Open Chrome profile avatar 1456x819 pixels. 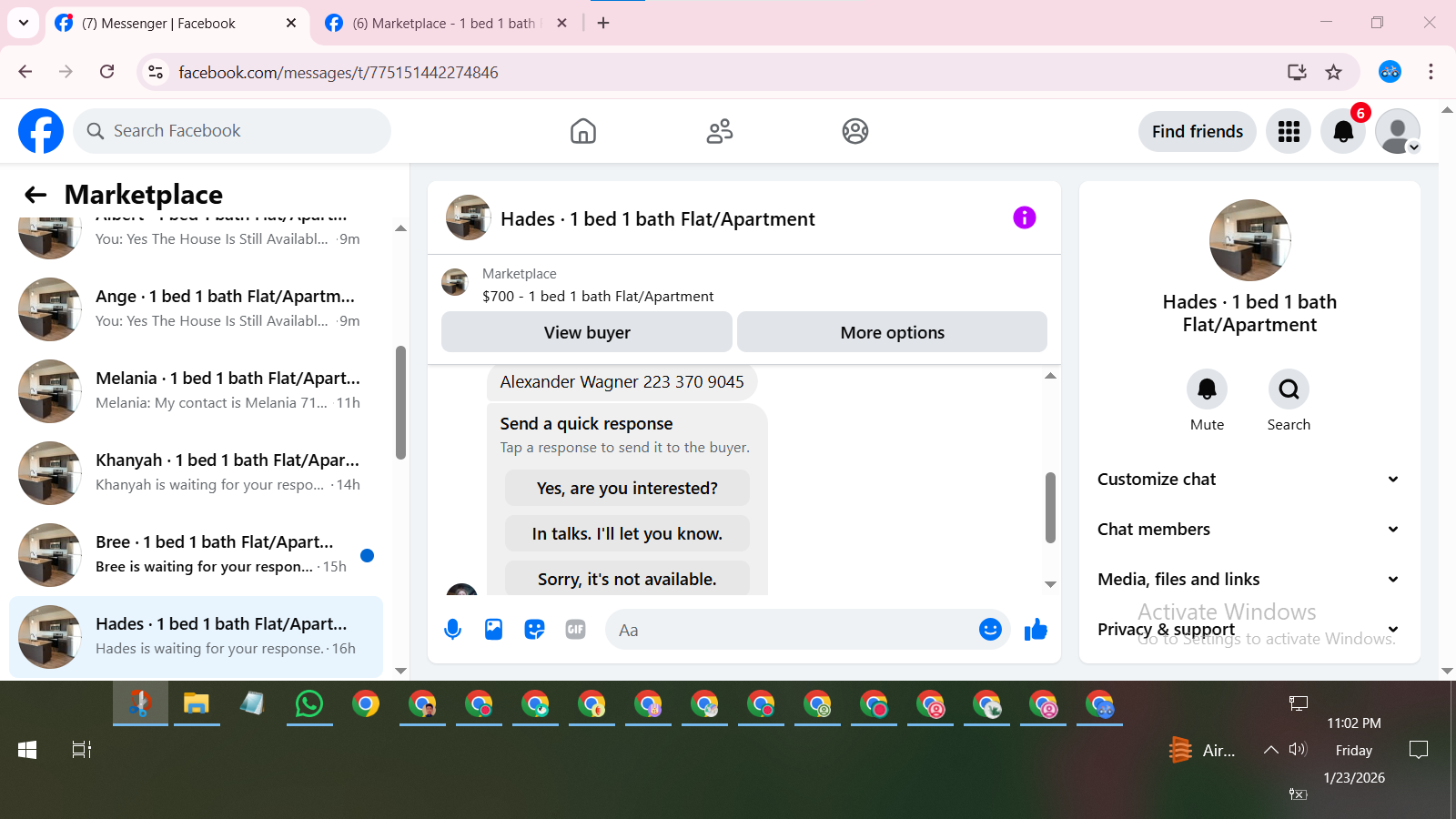tap(1390, 72)
